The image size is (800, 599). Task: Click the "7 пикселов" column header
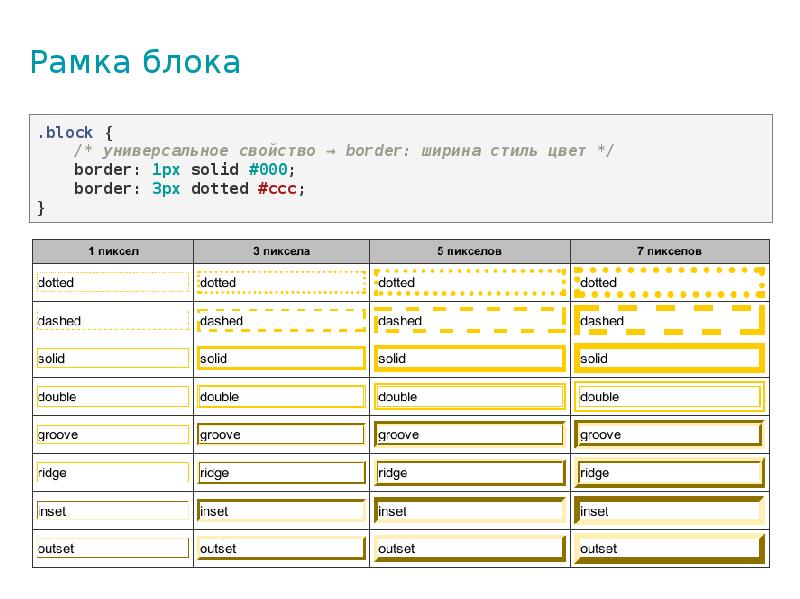[x=669, y=251]
